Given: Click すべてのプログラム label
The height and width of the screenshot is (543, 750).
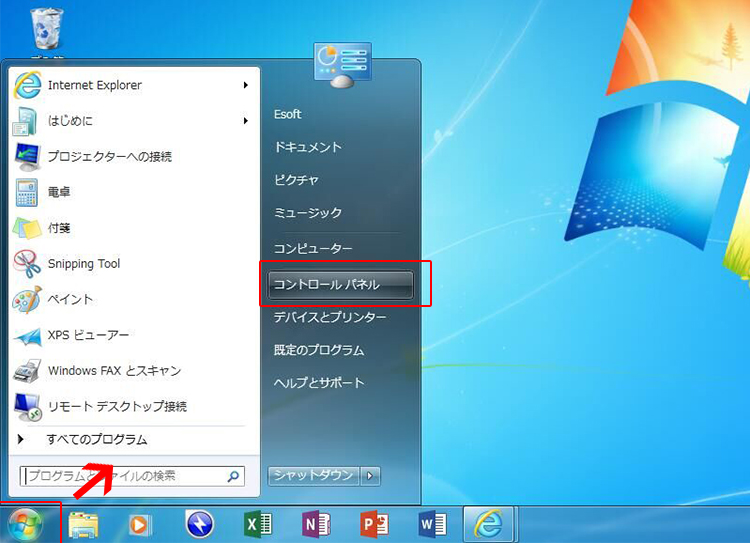Looking at the screenshot, I should 97,439.
